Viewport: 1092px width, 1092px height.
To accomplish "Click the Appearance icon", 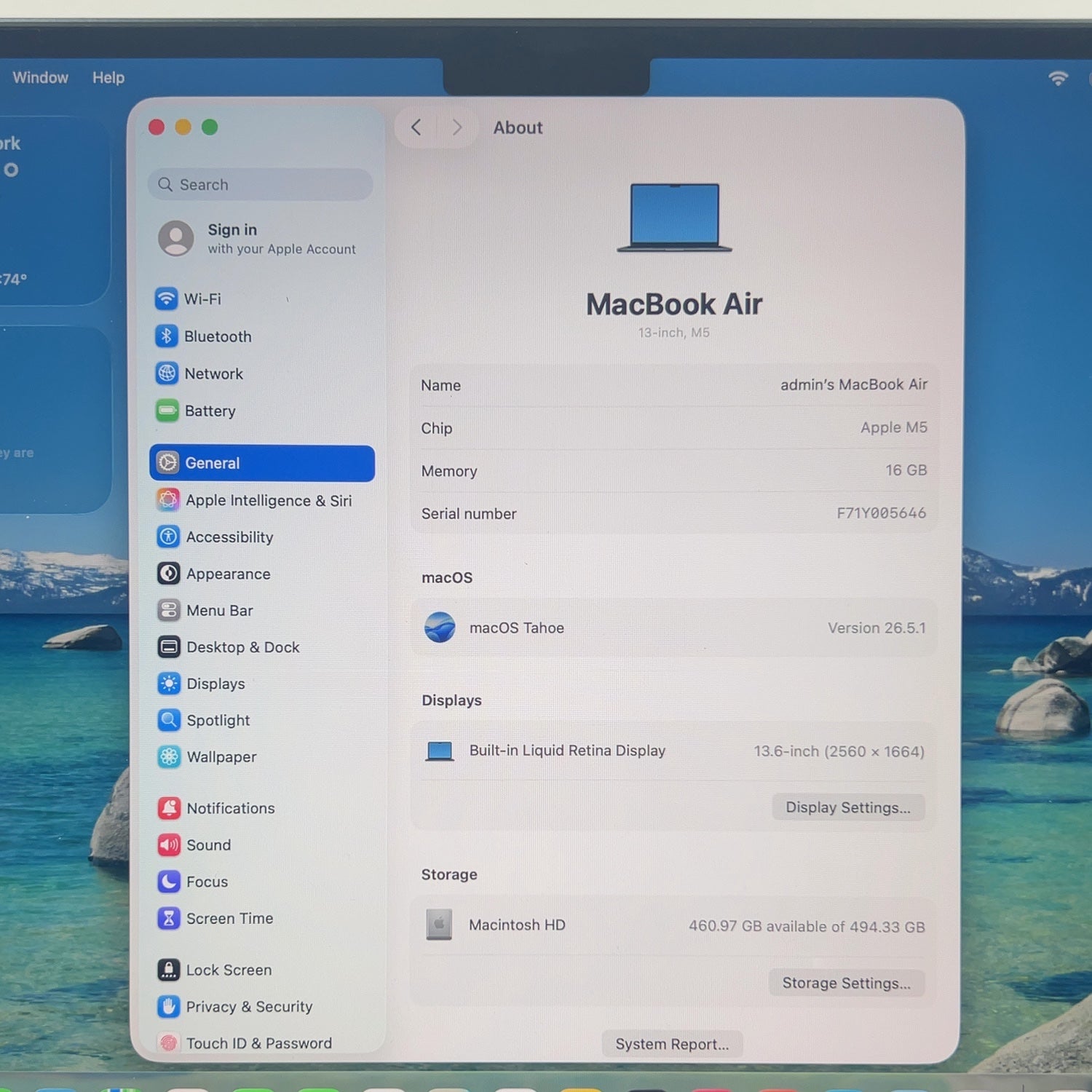I will (168, 574).
